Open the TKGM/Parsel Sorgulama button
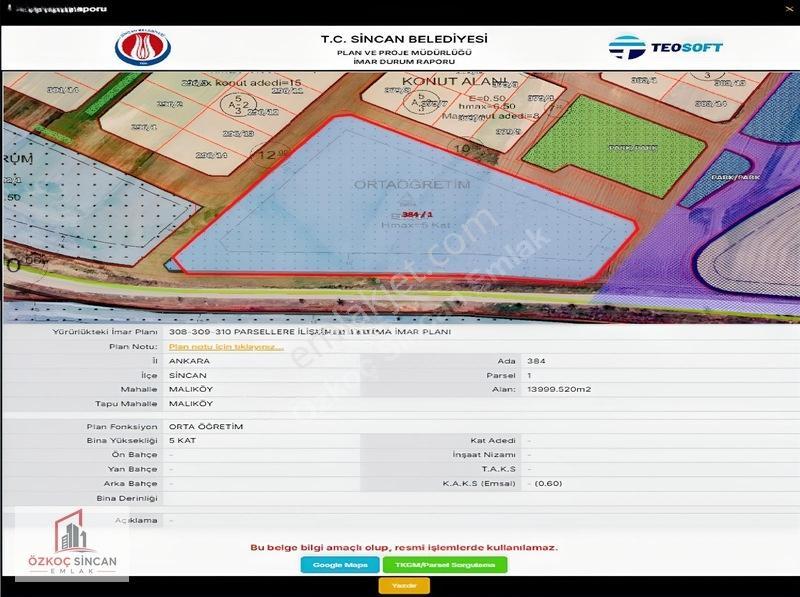This screenshot has width=800, height=597. (x=445, y=565)
